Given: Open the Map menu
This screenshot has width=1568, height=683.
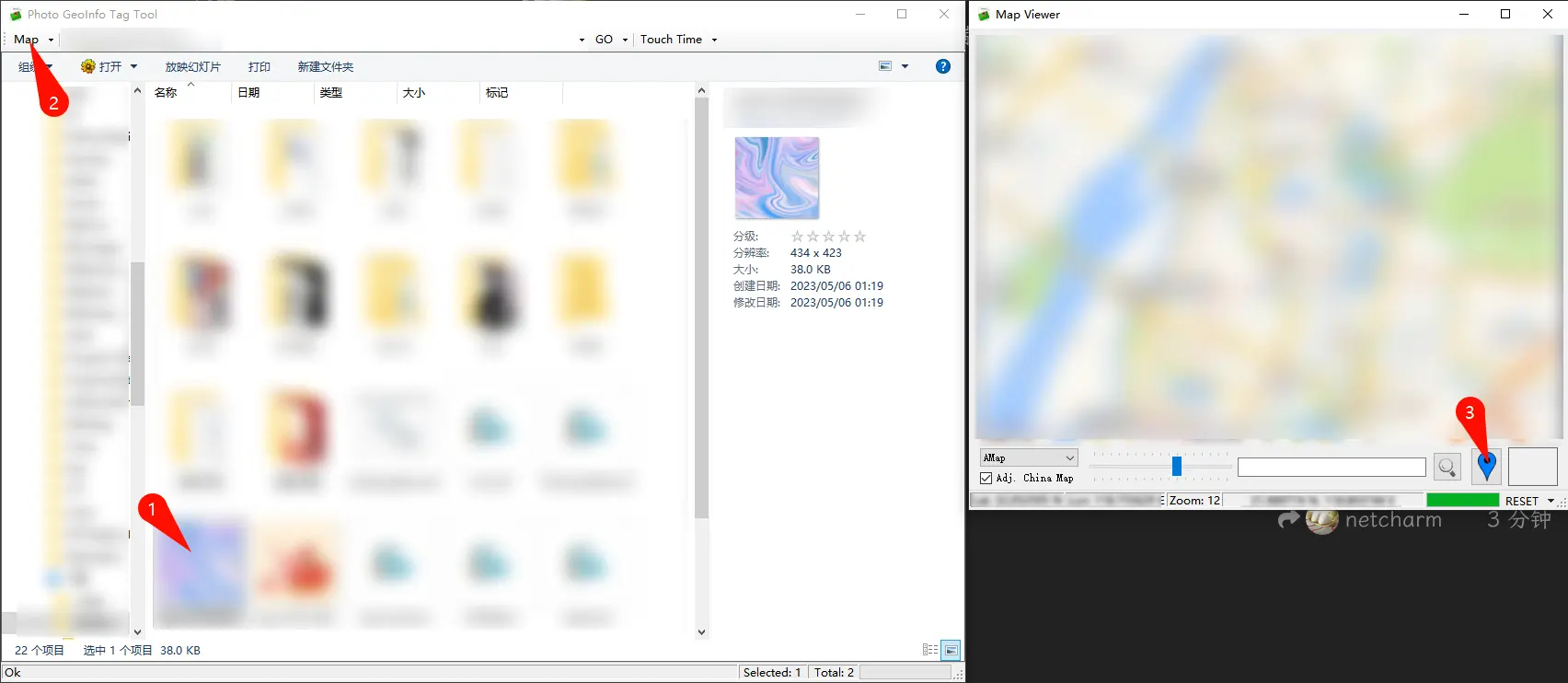Looking at the screenshot, I should coord(26,40).
